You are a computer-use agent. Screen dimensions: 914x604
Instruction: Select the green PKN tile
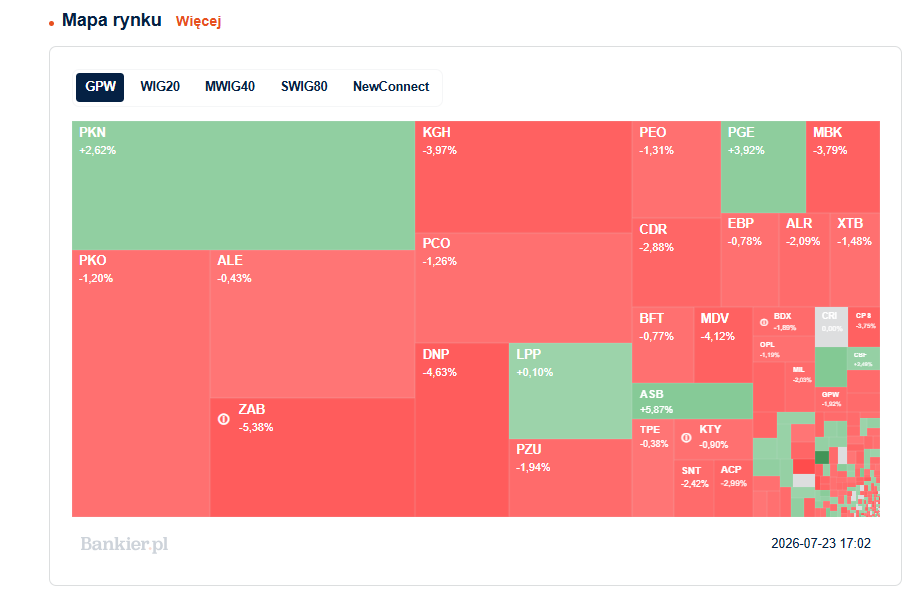[x=244, y=185]
